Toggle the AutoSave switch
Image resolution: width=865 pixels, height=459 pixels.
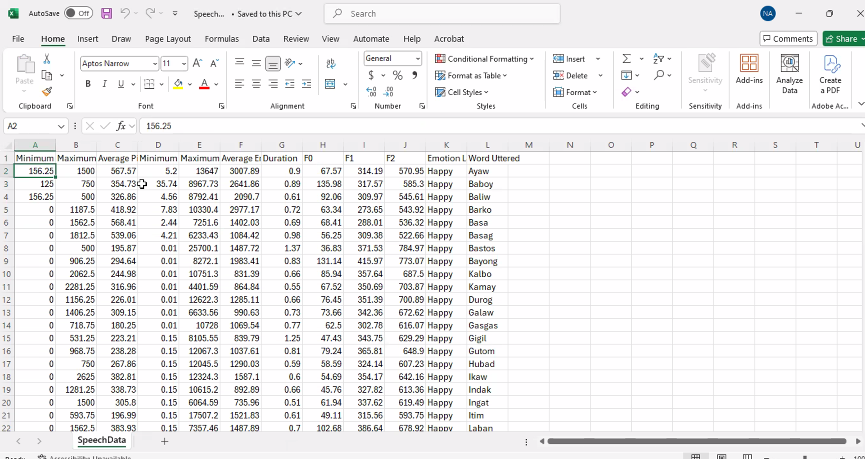coord(78,13)
